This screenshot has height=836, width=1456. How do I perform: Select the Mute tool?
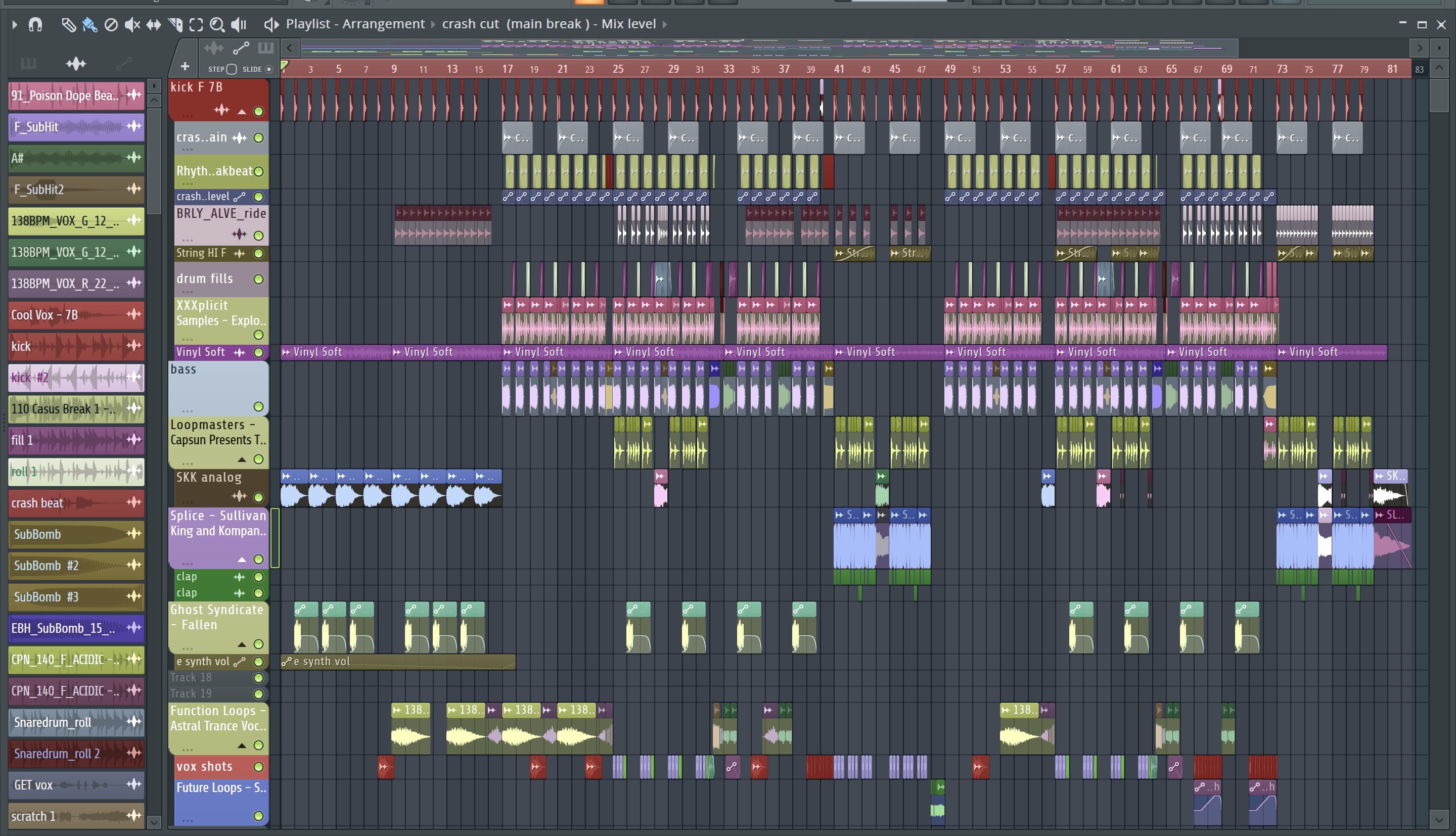tap(132, 24)
